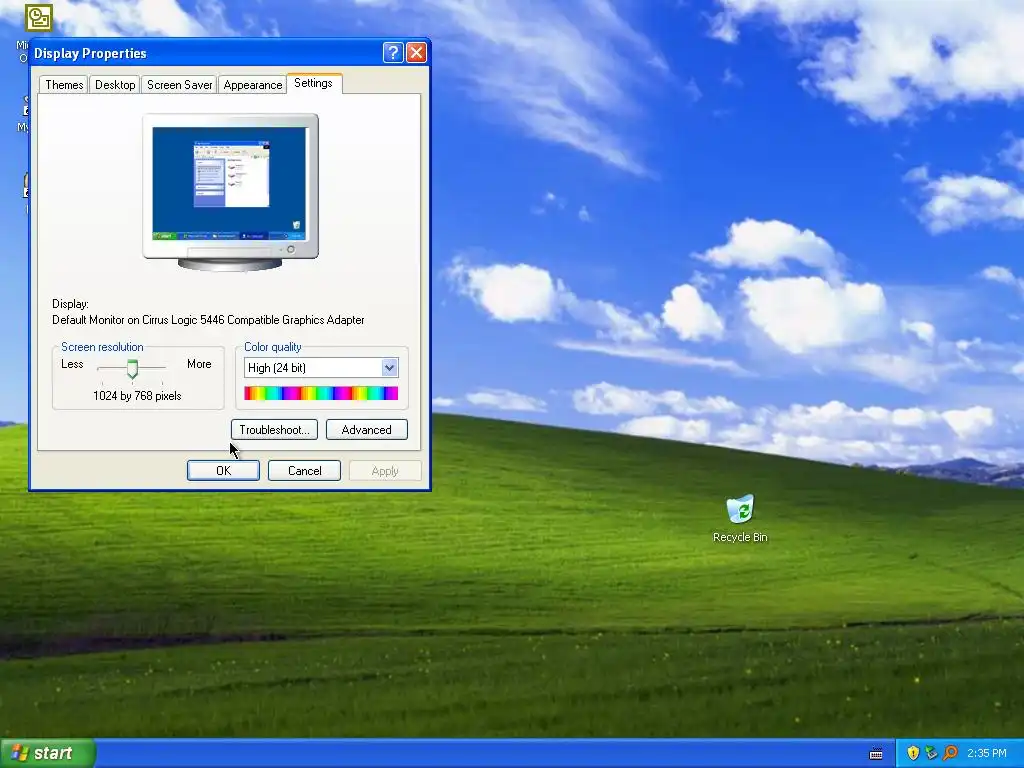Click the orange magnifier tray icon
The width and height of the screenshot is (1024, 768).
[950, 753]
